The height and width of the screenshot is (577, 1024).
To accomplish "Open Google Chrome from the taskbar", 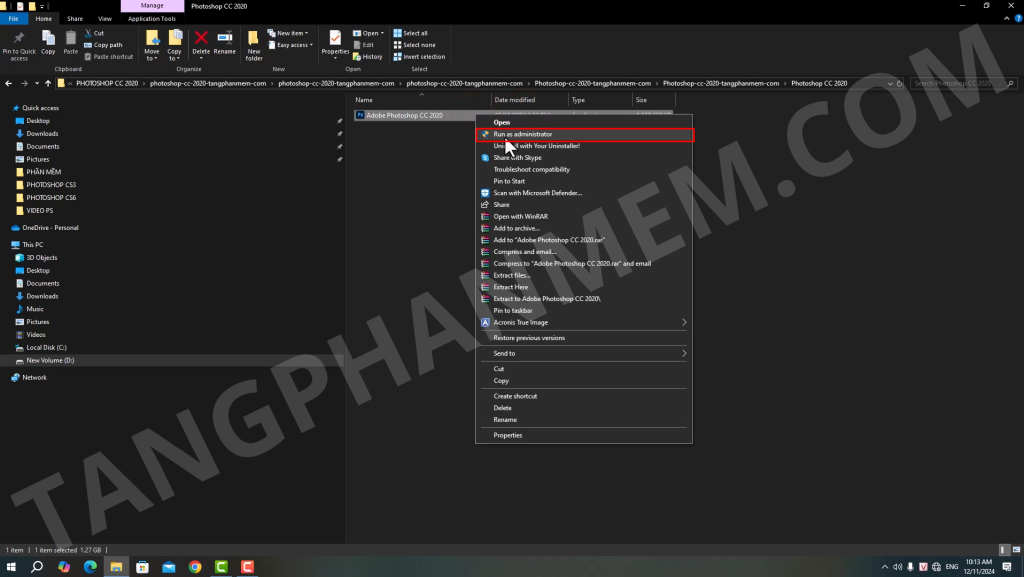I will tap(195, 567).
